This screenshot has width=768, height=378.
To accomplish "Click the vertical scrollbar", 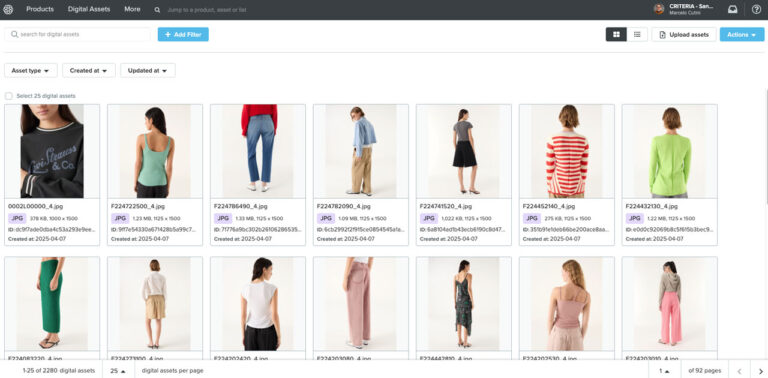I will point(766,147).
